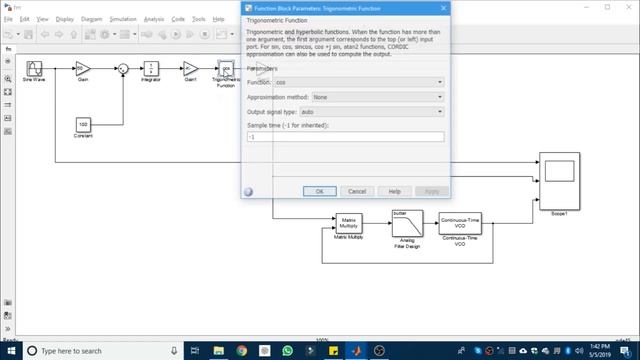Click the Stop simulation button
The height and width of the screenshot is (360, 640).
(205, 35)
